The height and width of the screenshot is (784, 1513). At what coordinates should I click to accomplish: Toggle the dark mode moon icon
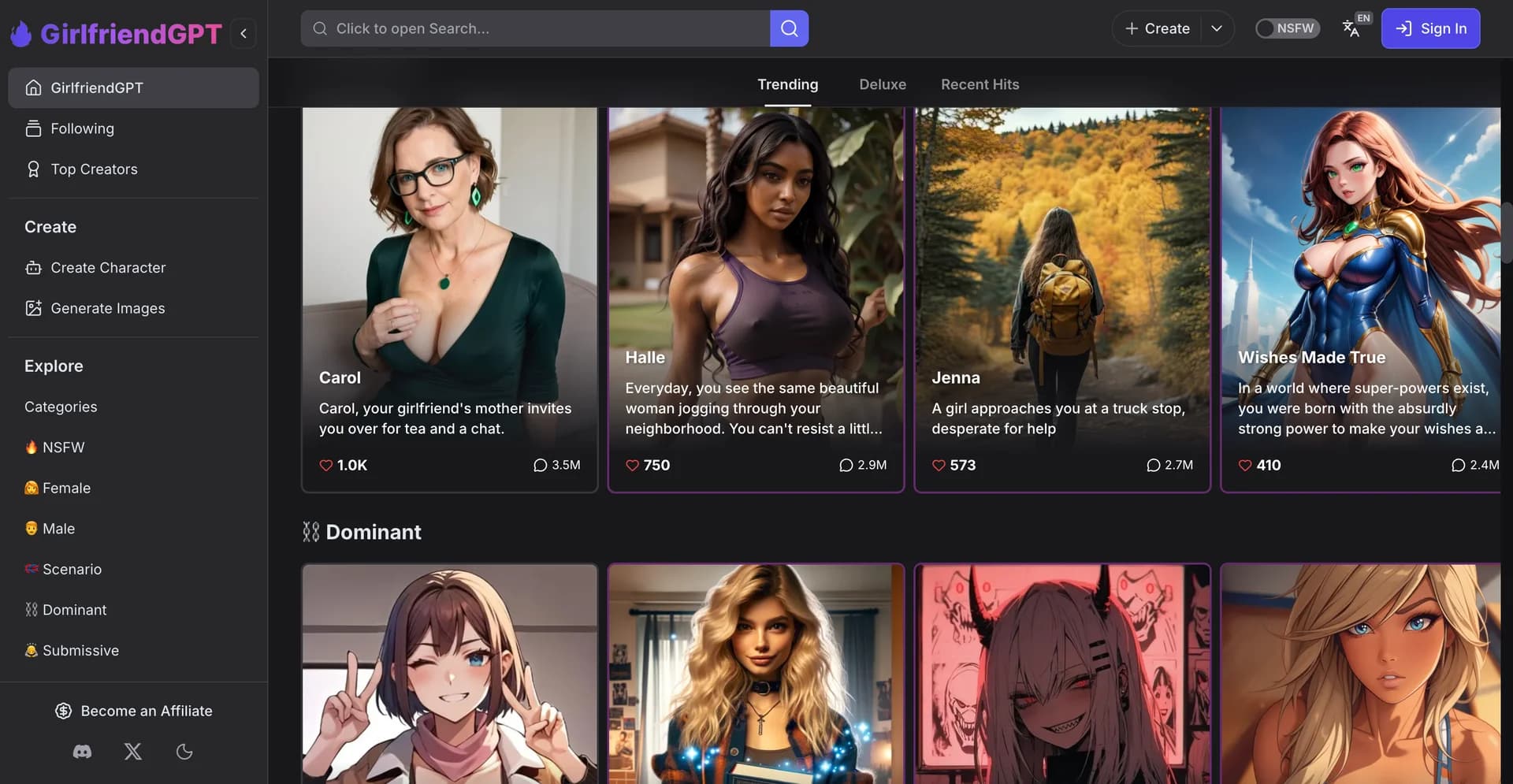[x=184, y=752]
